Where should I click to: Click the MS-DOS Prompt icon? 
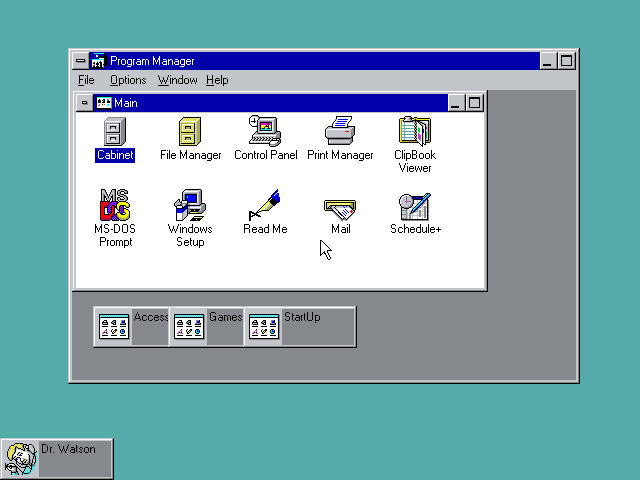point(115,204)
